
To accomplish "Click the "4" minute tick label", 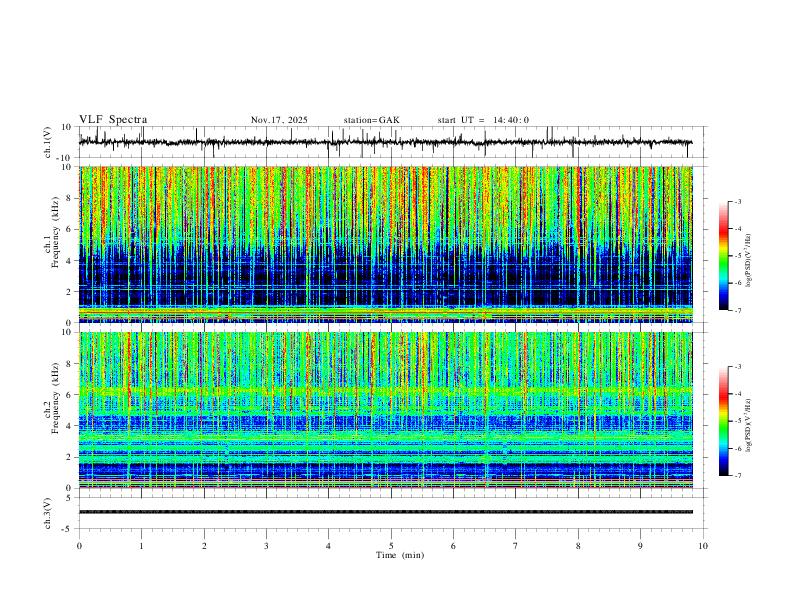I will [x=328, y=546].
